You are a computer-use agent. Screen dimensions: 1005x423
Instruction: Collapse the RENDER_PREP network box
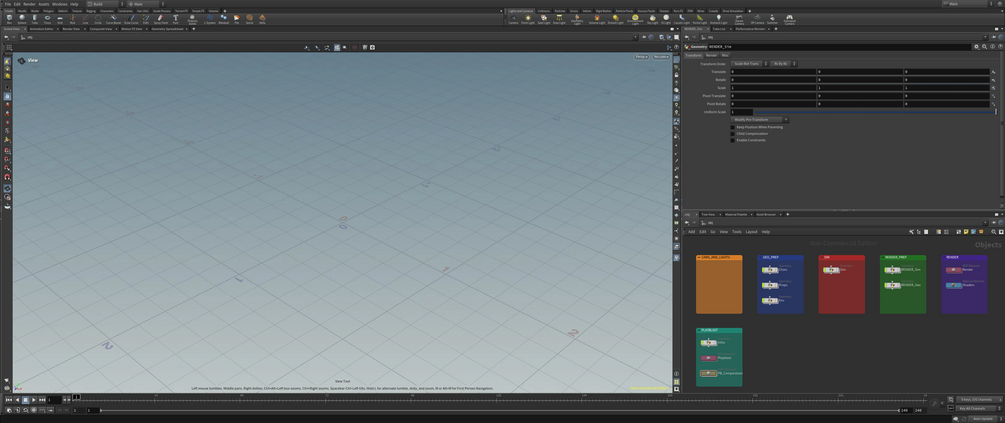(x=883, y=257)
